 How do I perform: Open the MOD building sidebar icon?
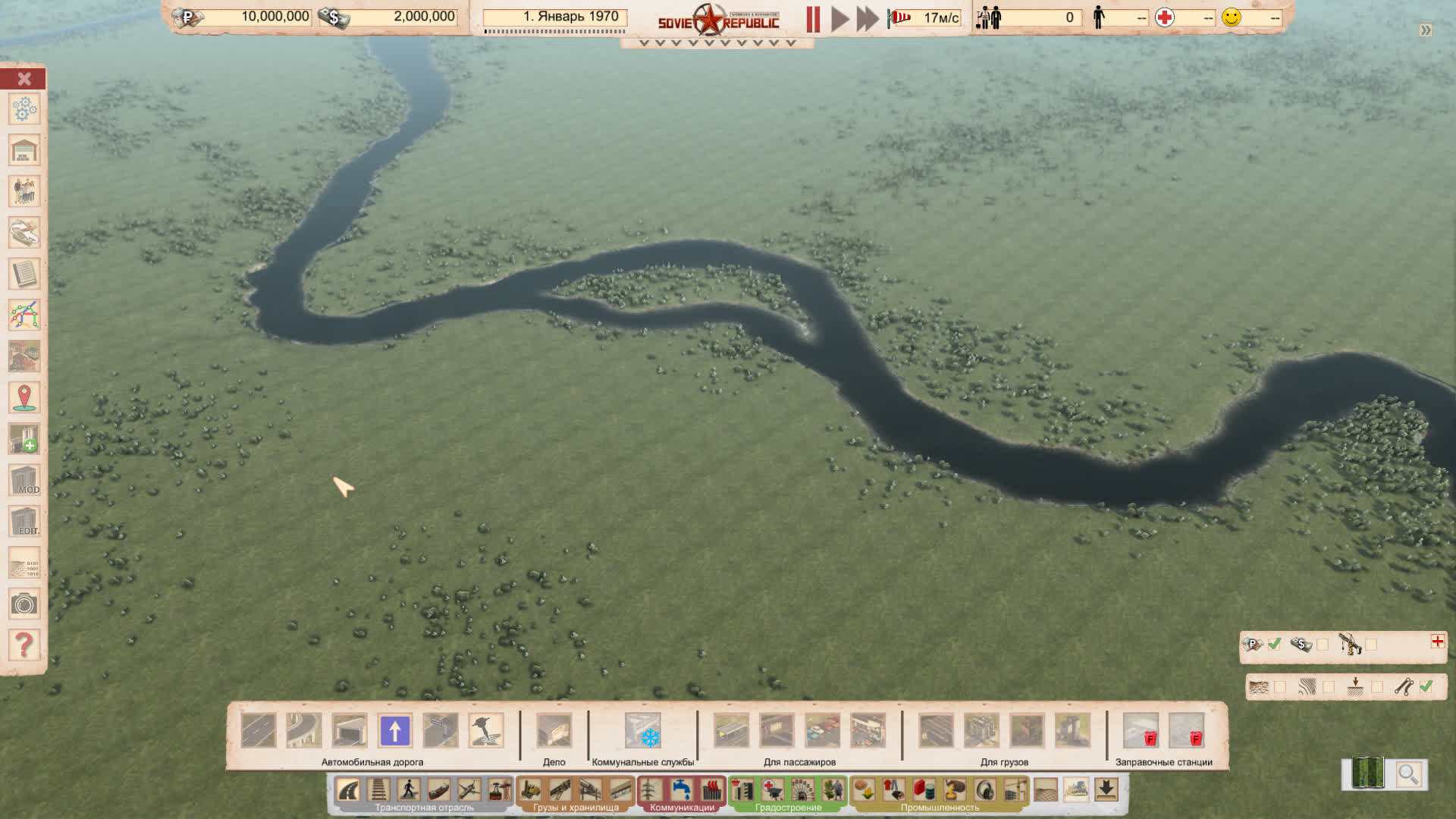tap(24, 481)
